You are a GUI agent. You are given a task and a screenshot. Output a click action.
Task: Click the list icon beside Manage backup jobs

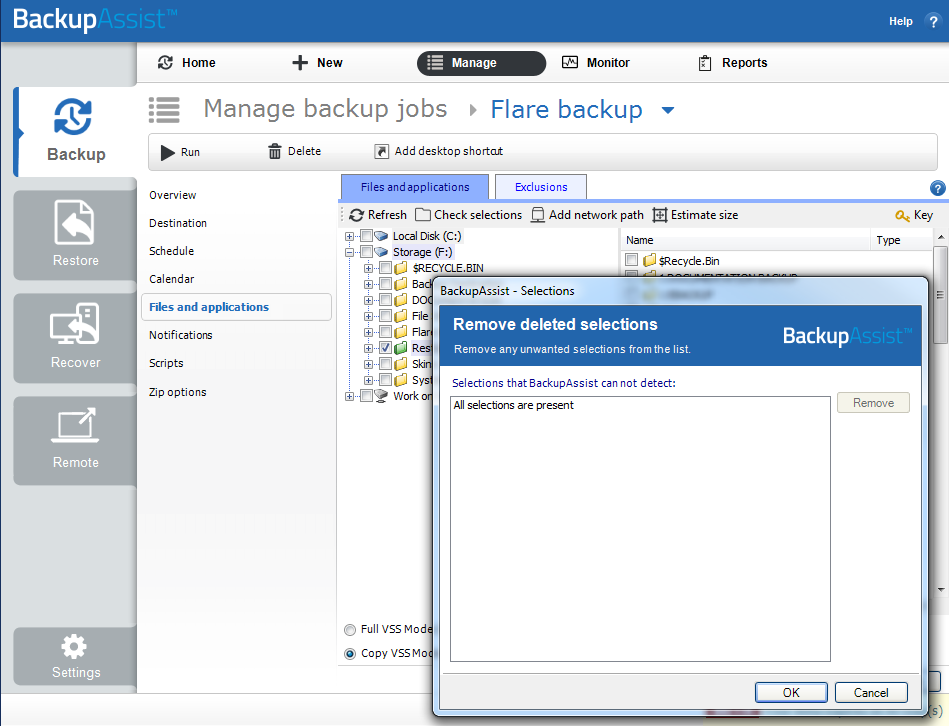(165, 110)
